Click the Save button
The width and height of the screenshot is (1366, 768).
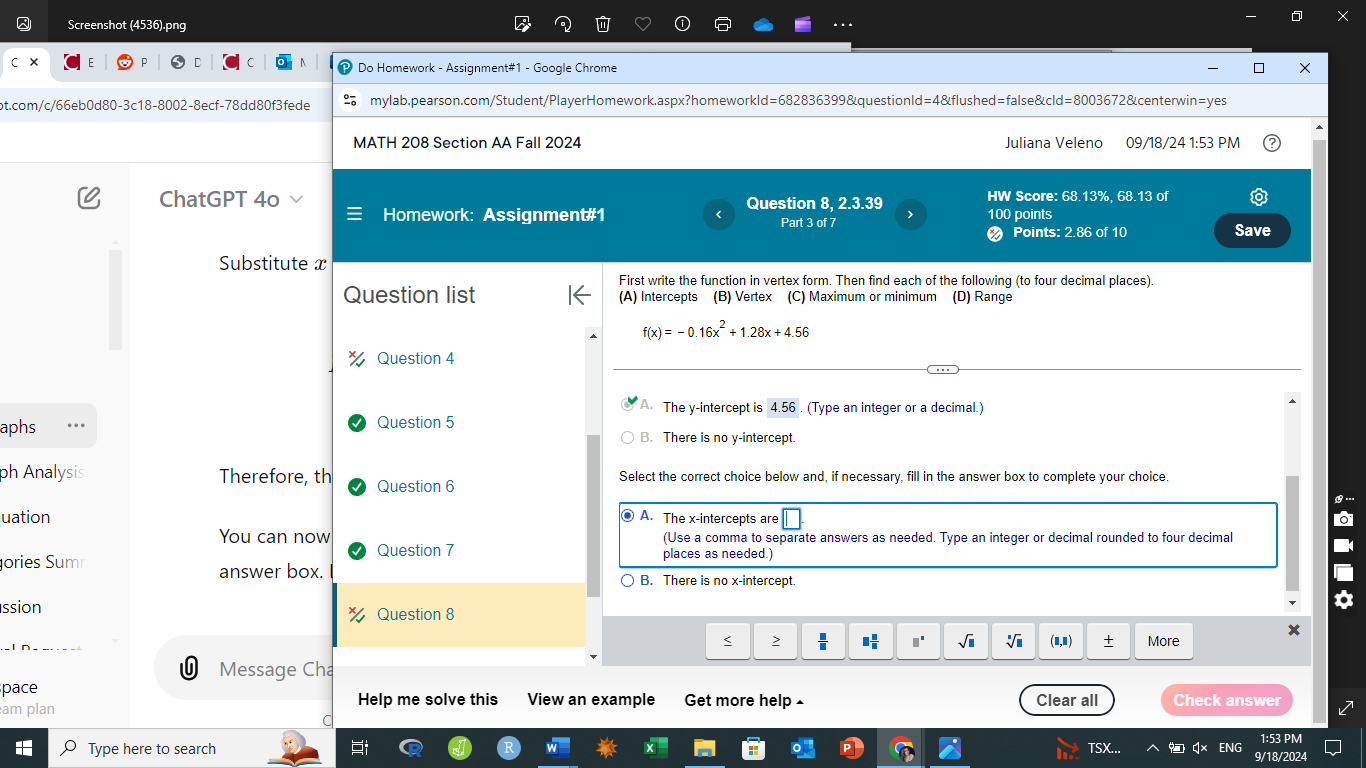(1252, 230)
